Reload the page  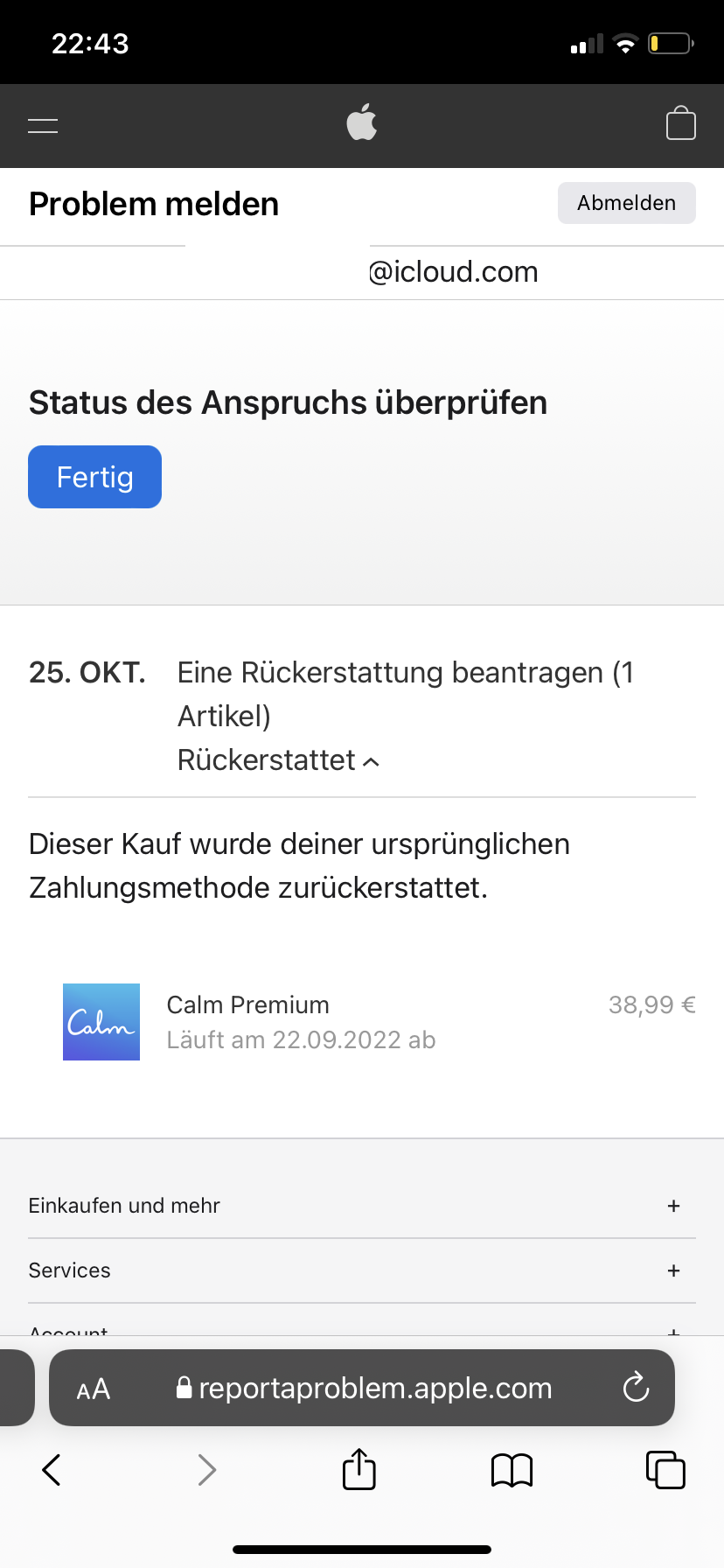[x=636, y=1388]
